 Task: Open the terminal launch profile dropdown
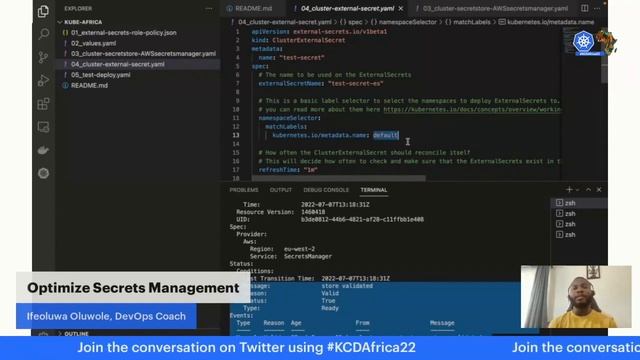click(578, 190)
